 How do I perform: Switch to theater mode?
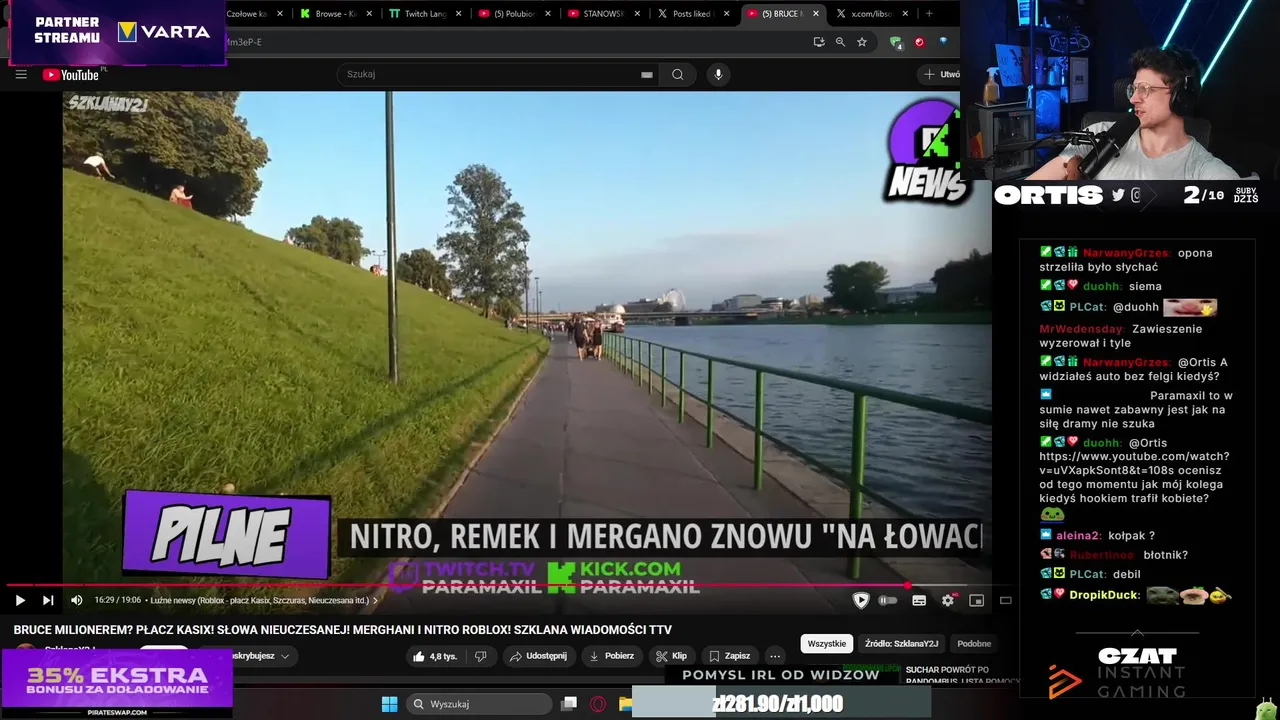click(x=1005, y=600)
